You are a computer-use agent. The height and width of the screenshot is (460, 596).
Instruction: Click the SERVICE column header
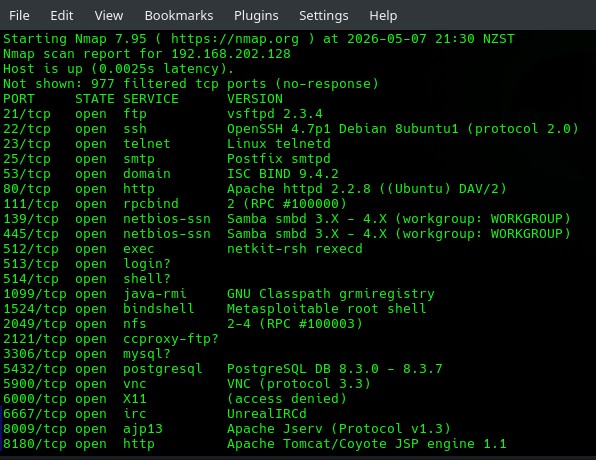pyautogui.click(x=151, y=99)
